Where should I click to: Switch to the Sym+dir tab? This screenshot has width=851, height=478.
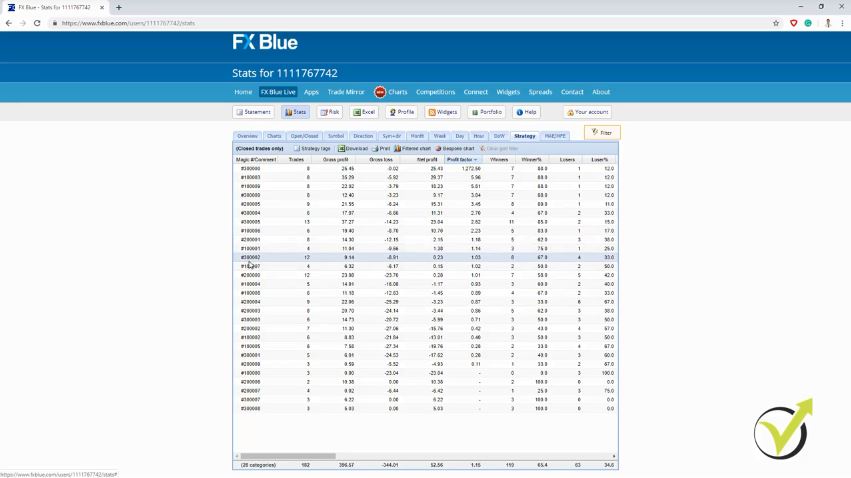coord(391,136)
